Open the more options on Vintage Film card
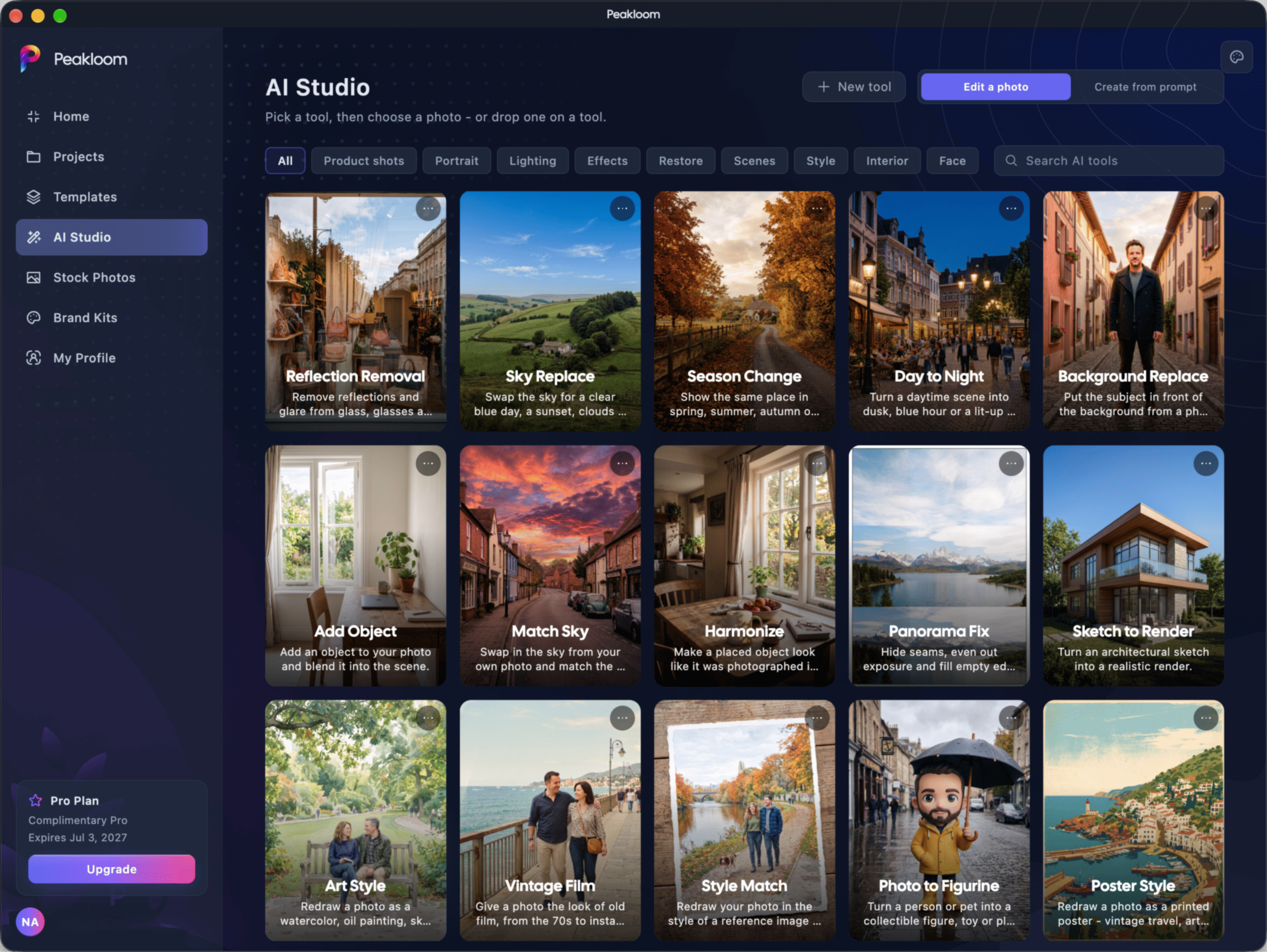This screenshot has height=952, width=1267. click(622, 718)
